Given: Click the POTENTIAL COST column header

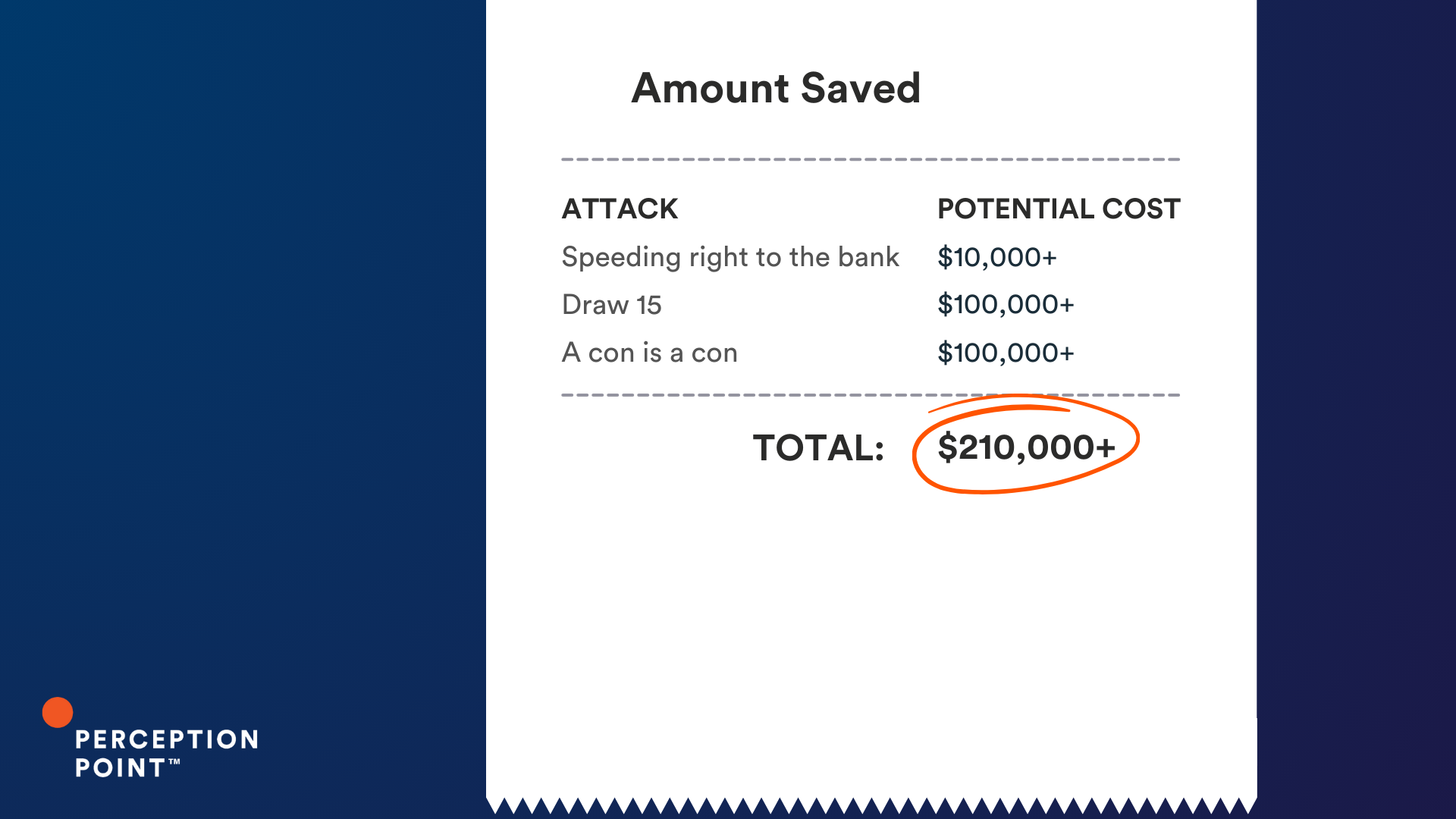Looking at the screenshot, I should [x=1059, y=209].
